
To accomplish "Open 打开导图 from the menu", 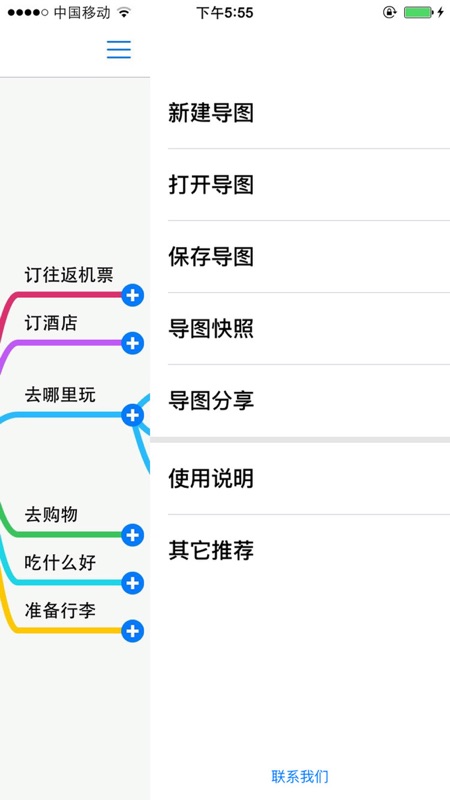I will (300, 185).
